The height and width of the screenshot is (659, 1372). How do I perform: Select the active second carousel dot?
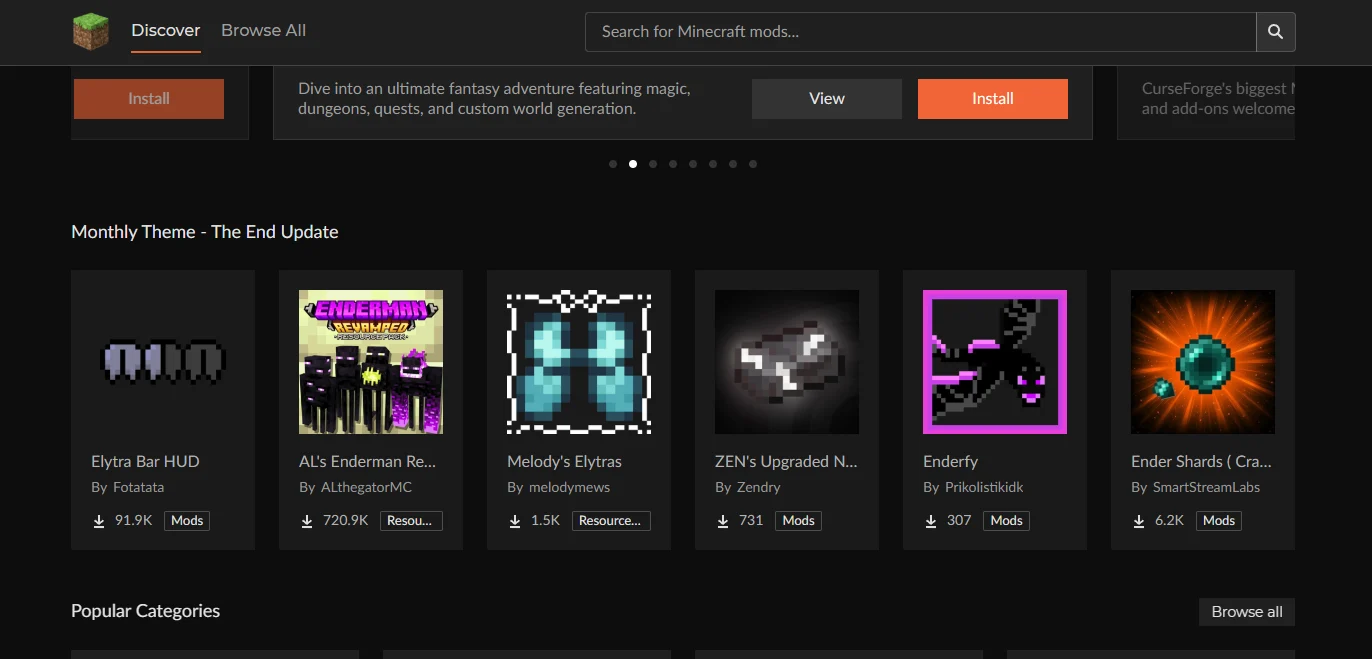tap(633, 164)
